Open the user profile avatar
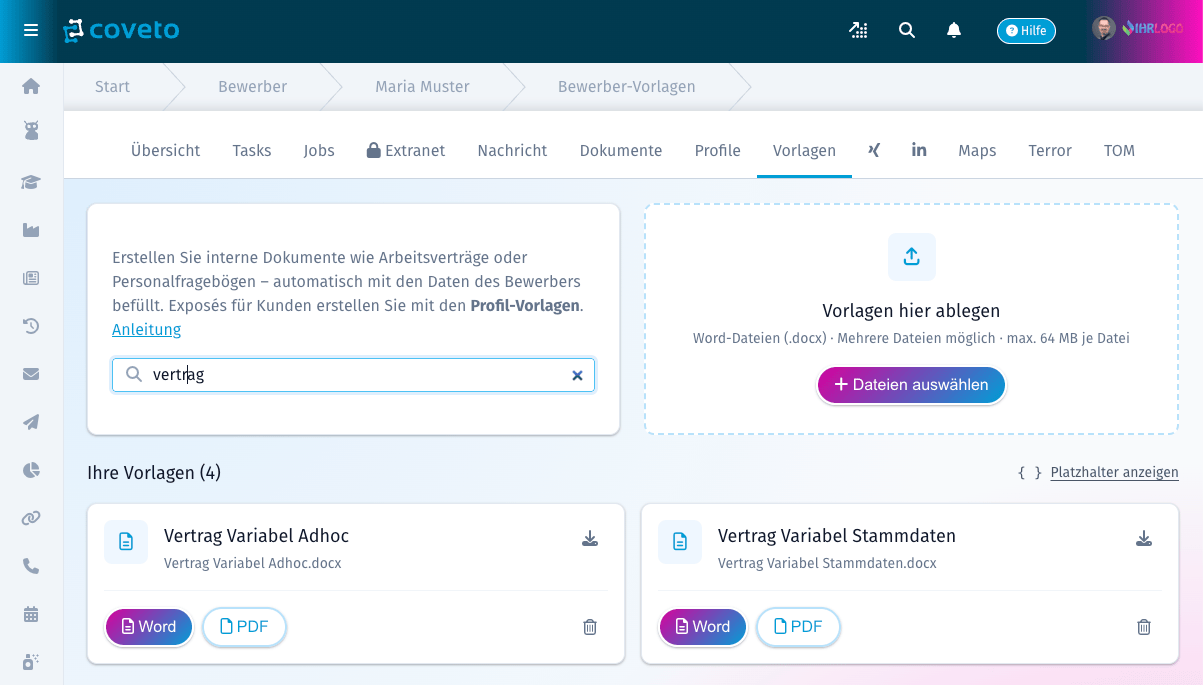Image resolution: width=1203 pixels, height=685 pixels. [x=1103, y=29]
